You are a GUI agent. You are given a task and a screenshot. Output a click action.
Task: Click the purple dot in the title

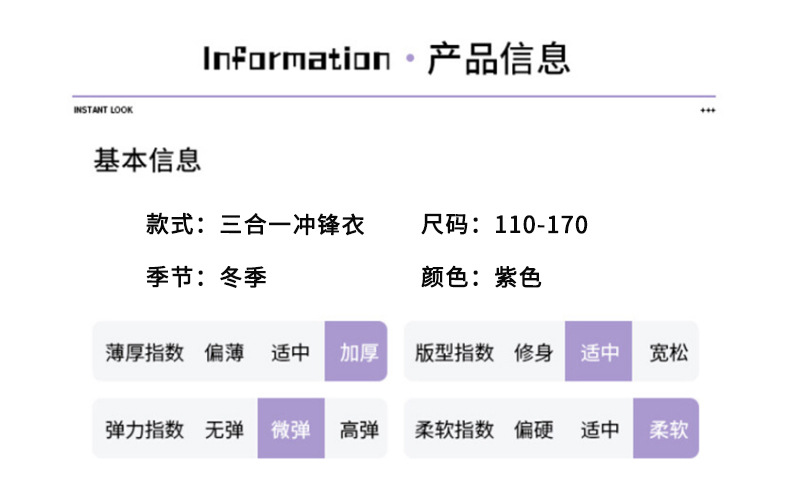pos(408,58)
